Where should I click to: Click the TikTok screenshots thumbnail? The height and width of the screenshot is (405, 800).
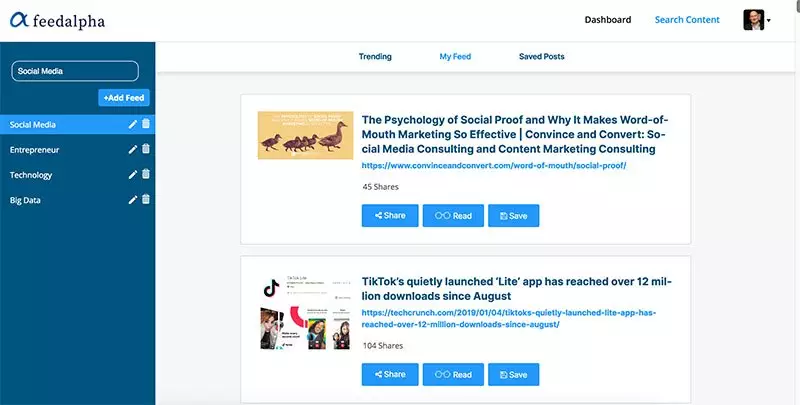pyautogui.click(x=305, y=313)
